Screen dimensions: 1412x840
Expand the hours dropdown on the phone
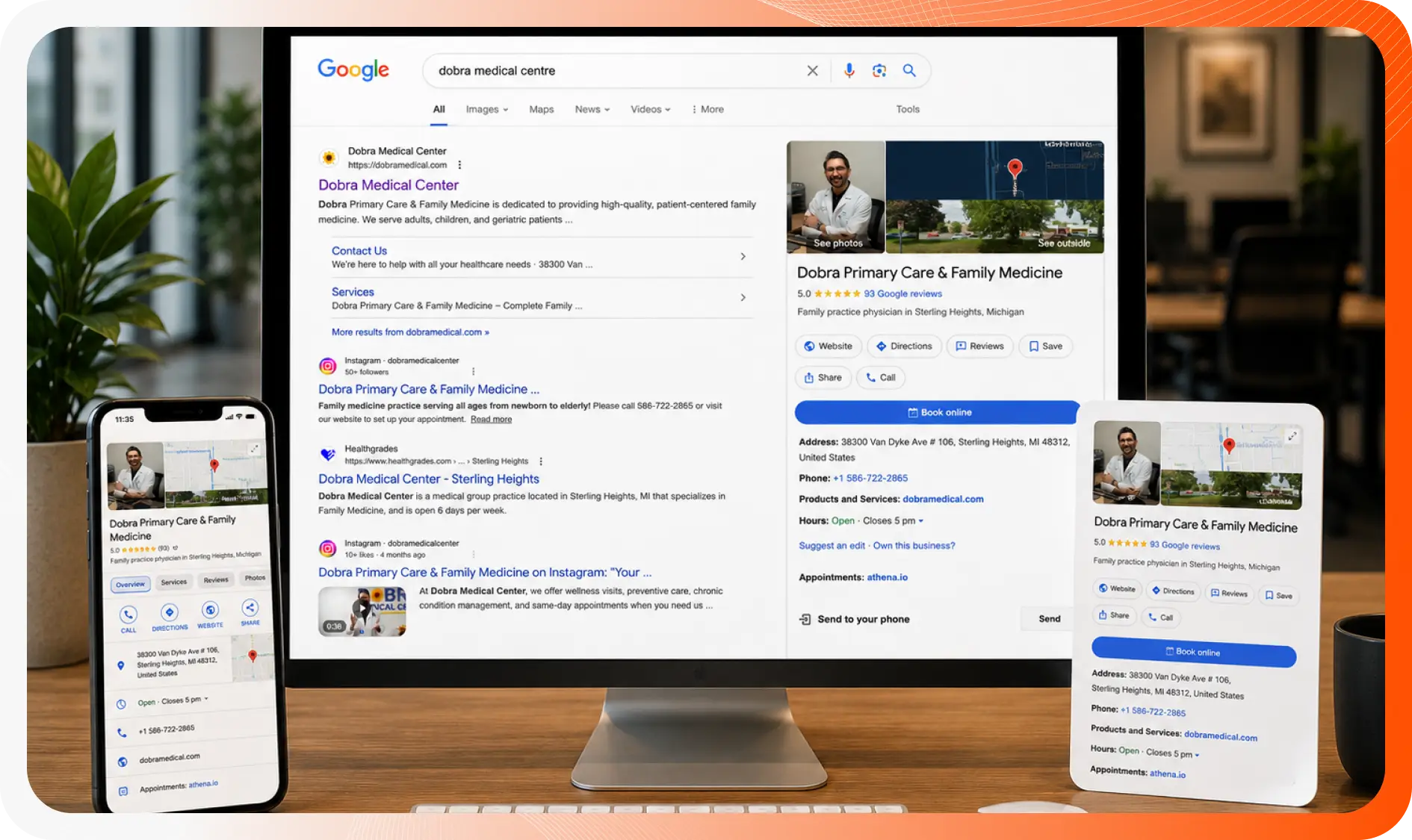pyautogui.click(x=206, y=699)
